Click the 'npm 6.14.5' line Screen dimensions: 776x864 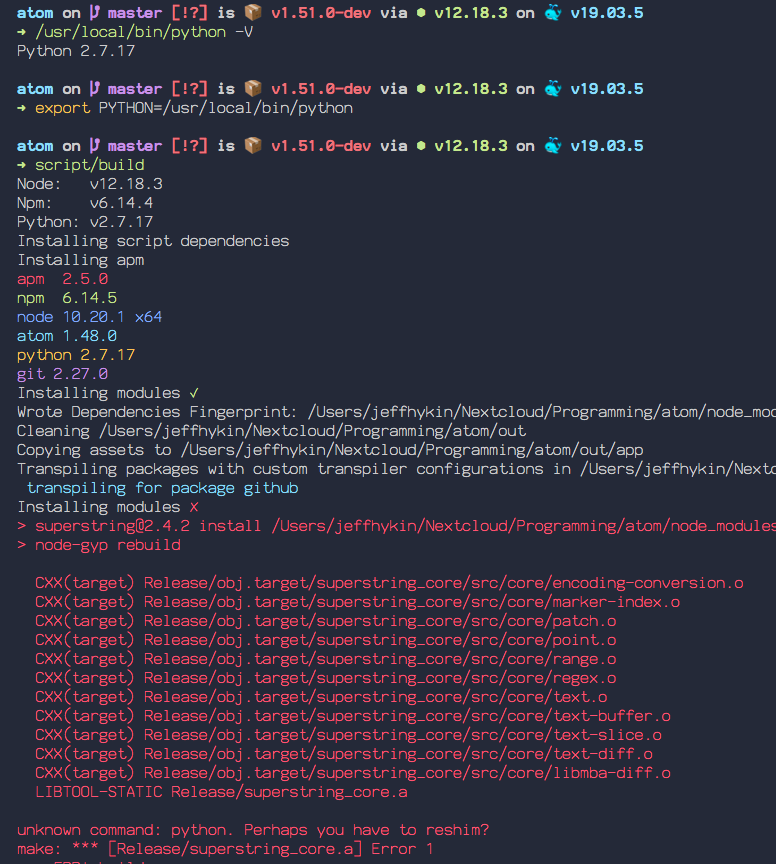click(x=67, y=298)
